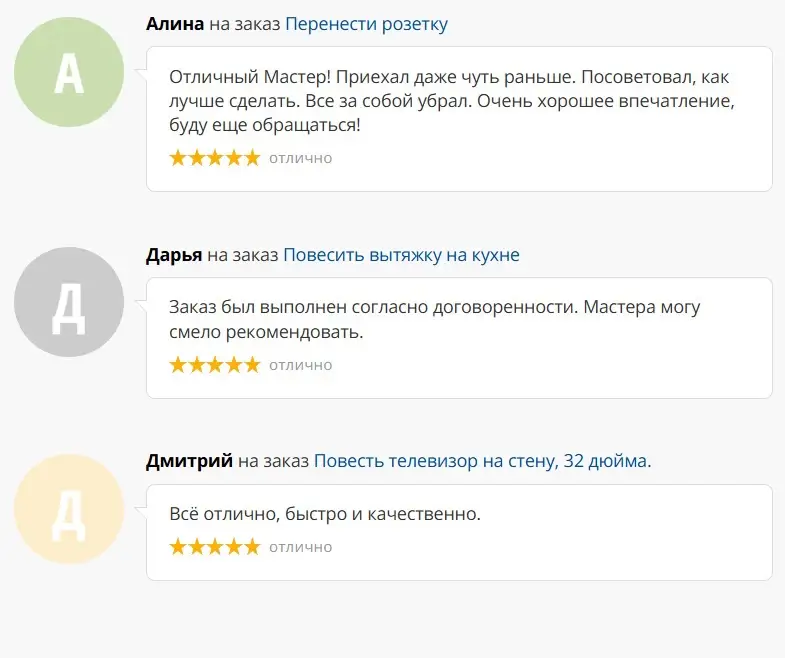Click the star rating in Дмитрий's review
The height and width of the screenshot is (658, 785).
214,547
